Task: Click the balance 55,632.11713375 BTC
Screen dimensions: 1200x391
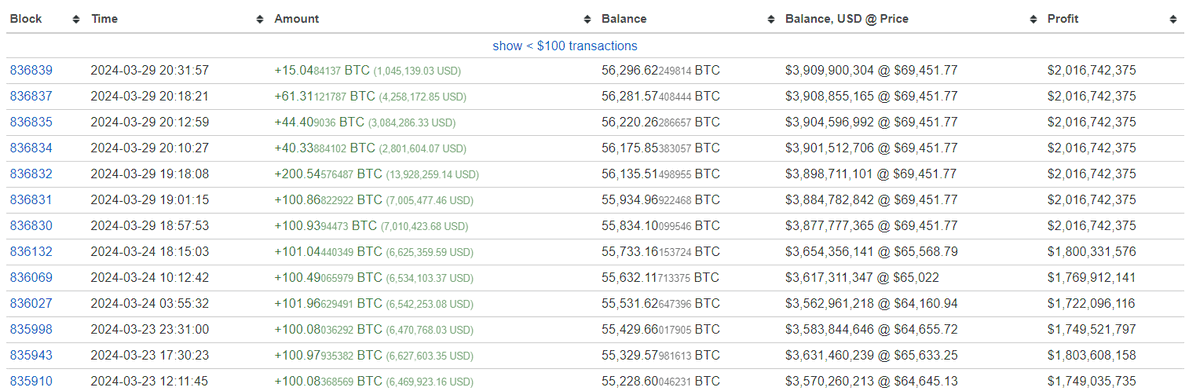Action: [x=661, y=278]
